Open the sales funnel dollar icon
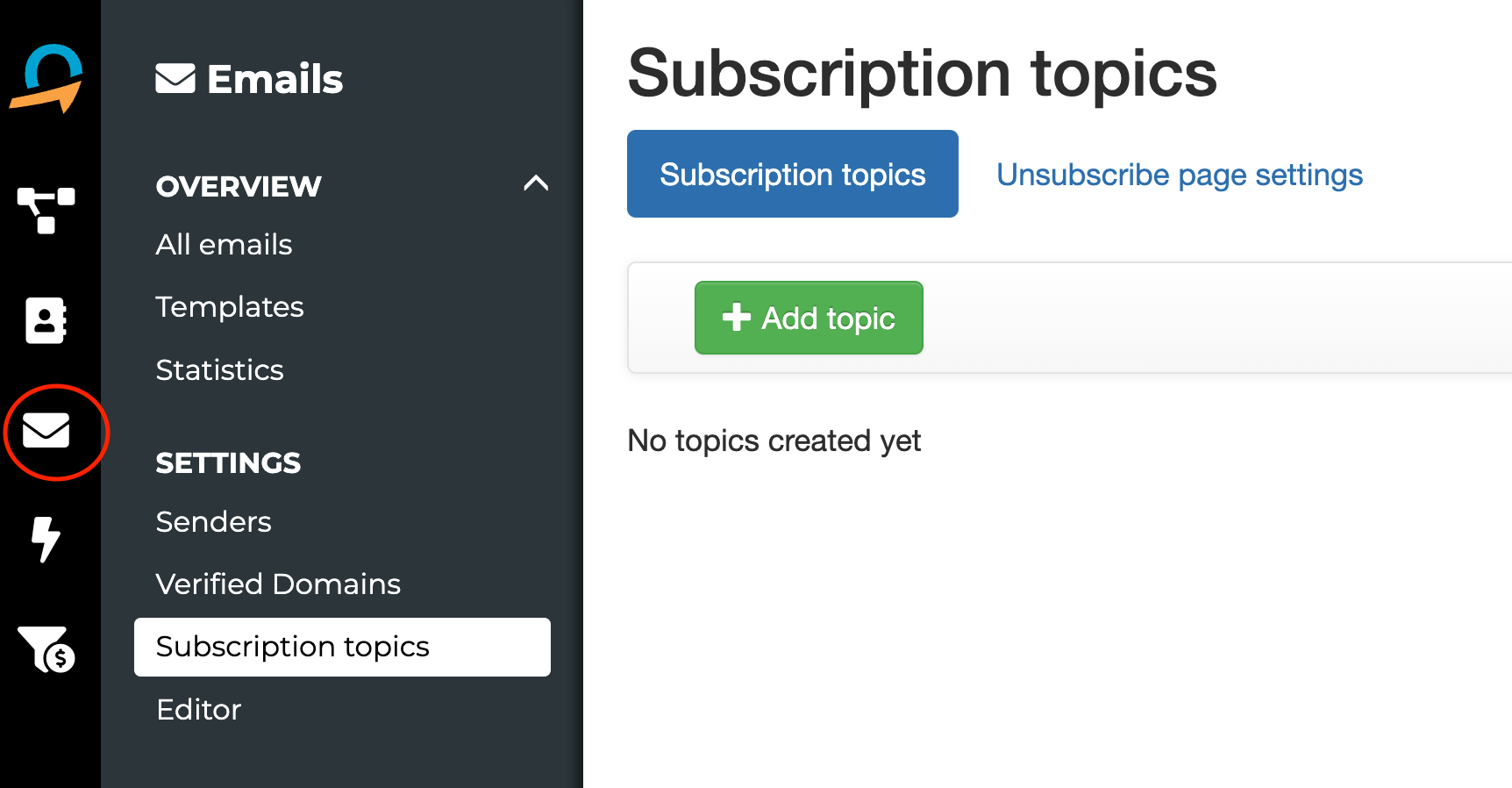The image size is (1512, 788). tap(46, 649)
